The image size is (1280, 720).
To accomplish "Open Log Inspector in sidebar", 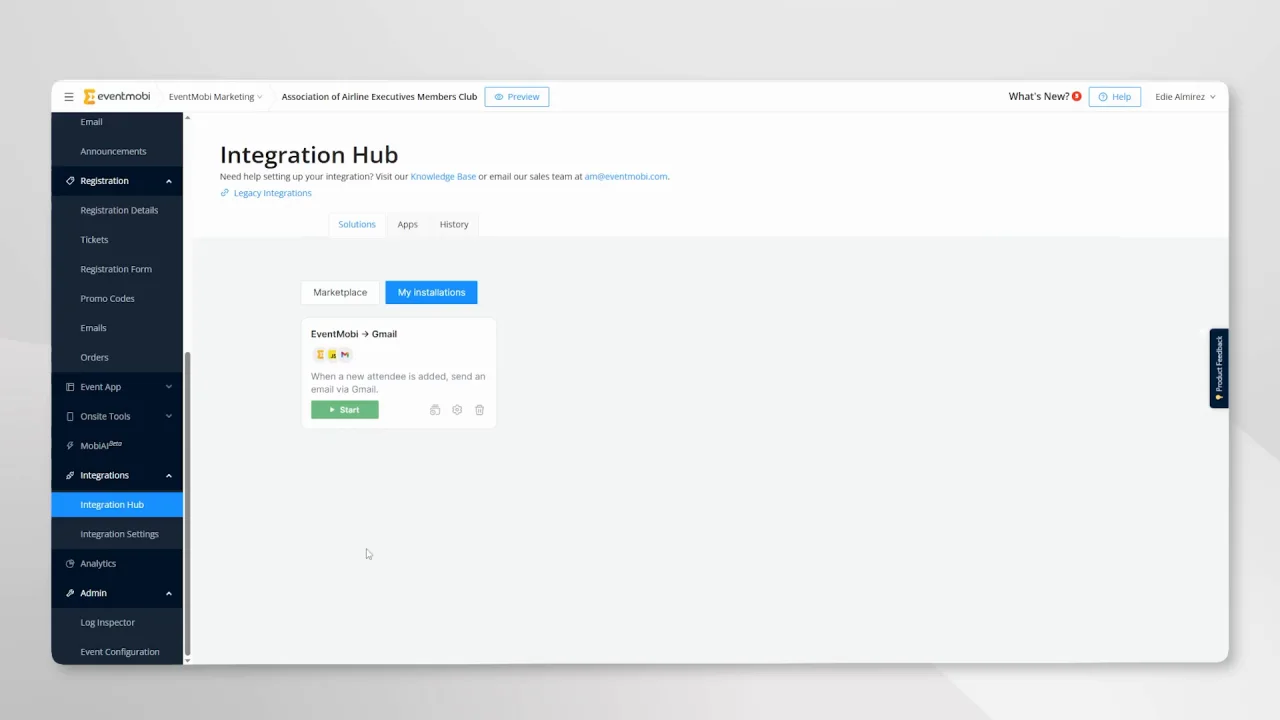I will pyautogui.click(x=117, y=622).
